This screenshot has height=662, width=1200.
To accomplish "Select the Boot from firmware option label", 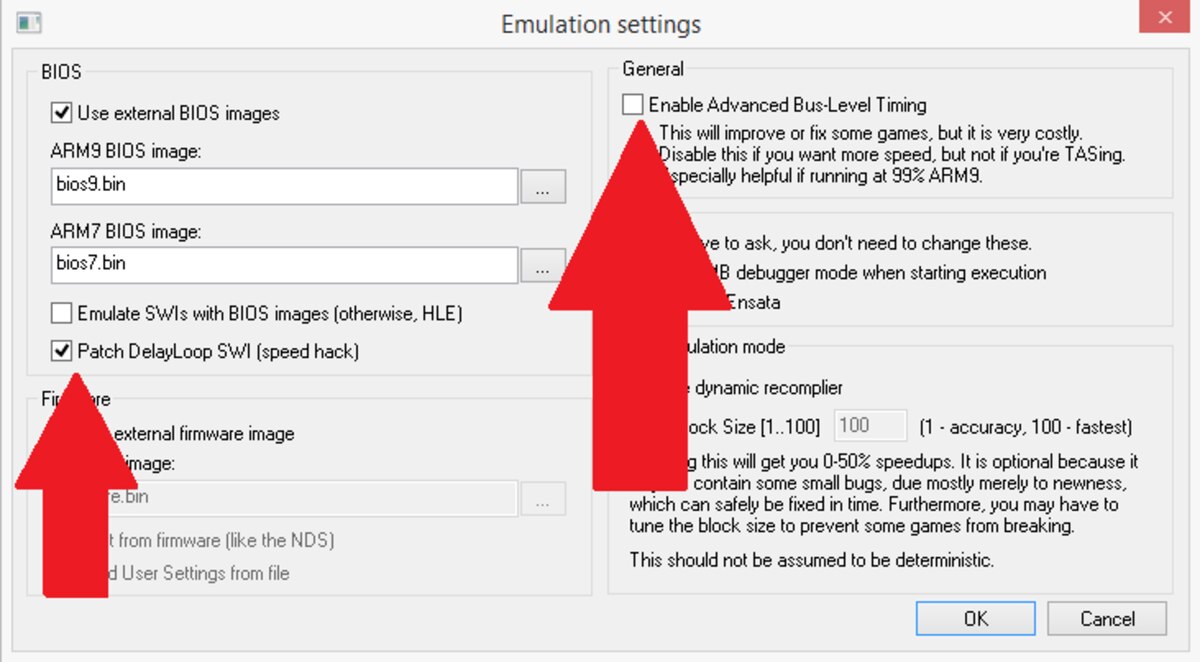I will [x=225, y=540].
